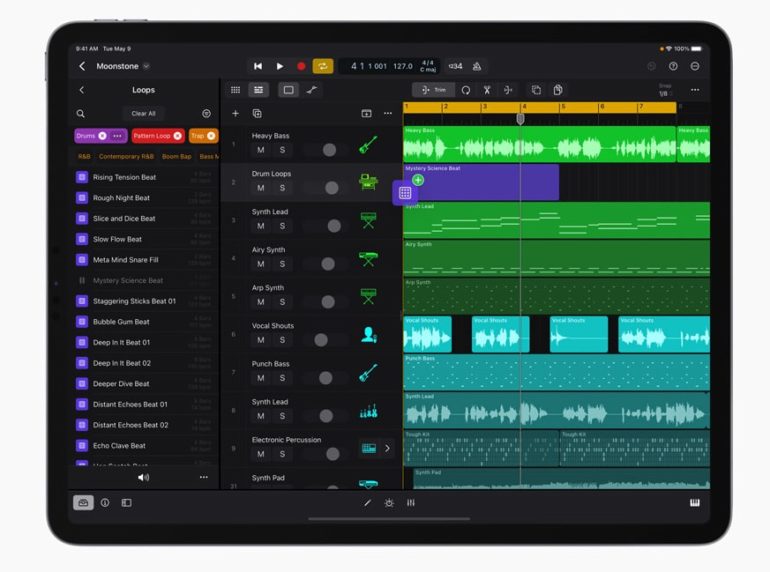Open search in the Loops browser
The width and height of the screenshot is (770, 572).
click(x=81, y=114)
